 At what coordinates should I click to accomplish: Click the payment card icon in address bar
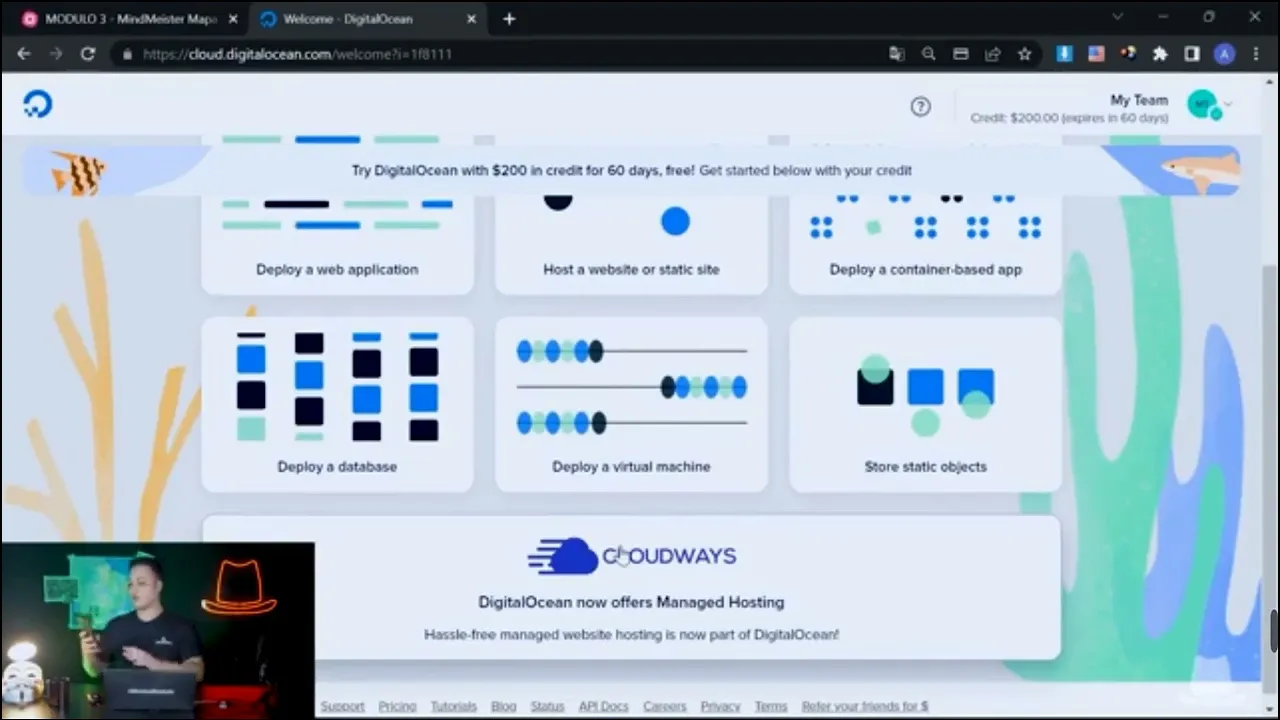pyautogui.click(x=961, y=54)
